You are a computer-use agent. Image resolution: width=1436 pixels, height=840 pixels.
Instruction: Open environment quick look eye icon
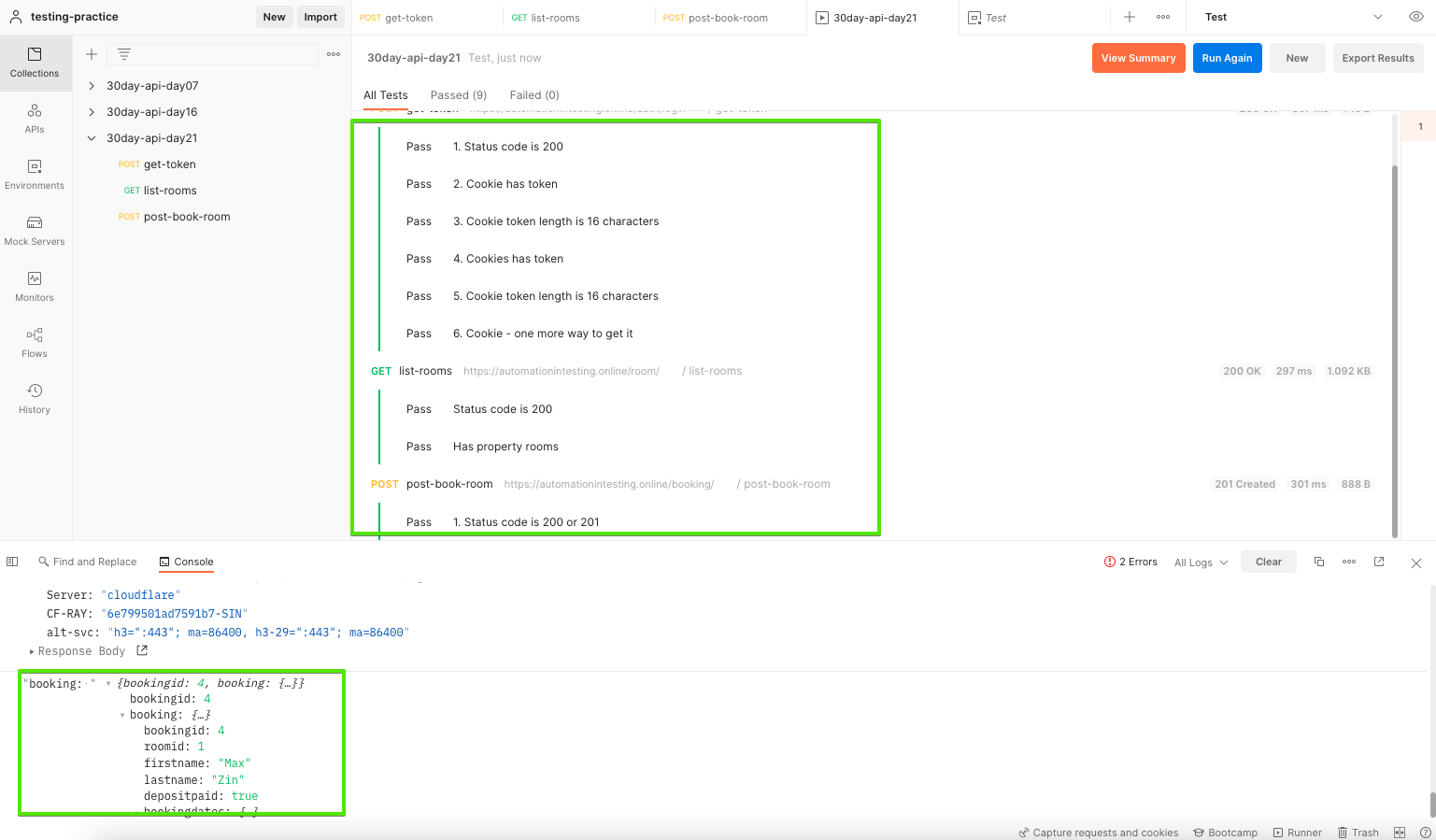pos(1415,17)
